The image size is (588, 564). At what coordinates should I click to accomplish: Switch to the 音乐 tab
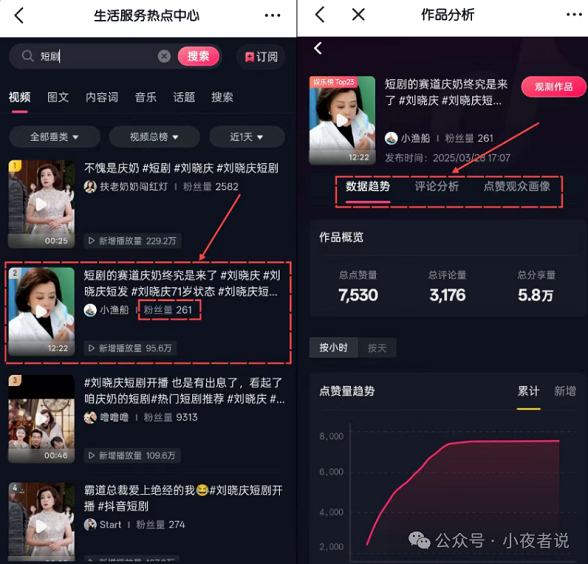[146, 98]
